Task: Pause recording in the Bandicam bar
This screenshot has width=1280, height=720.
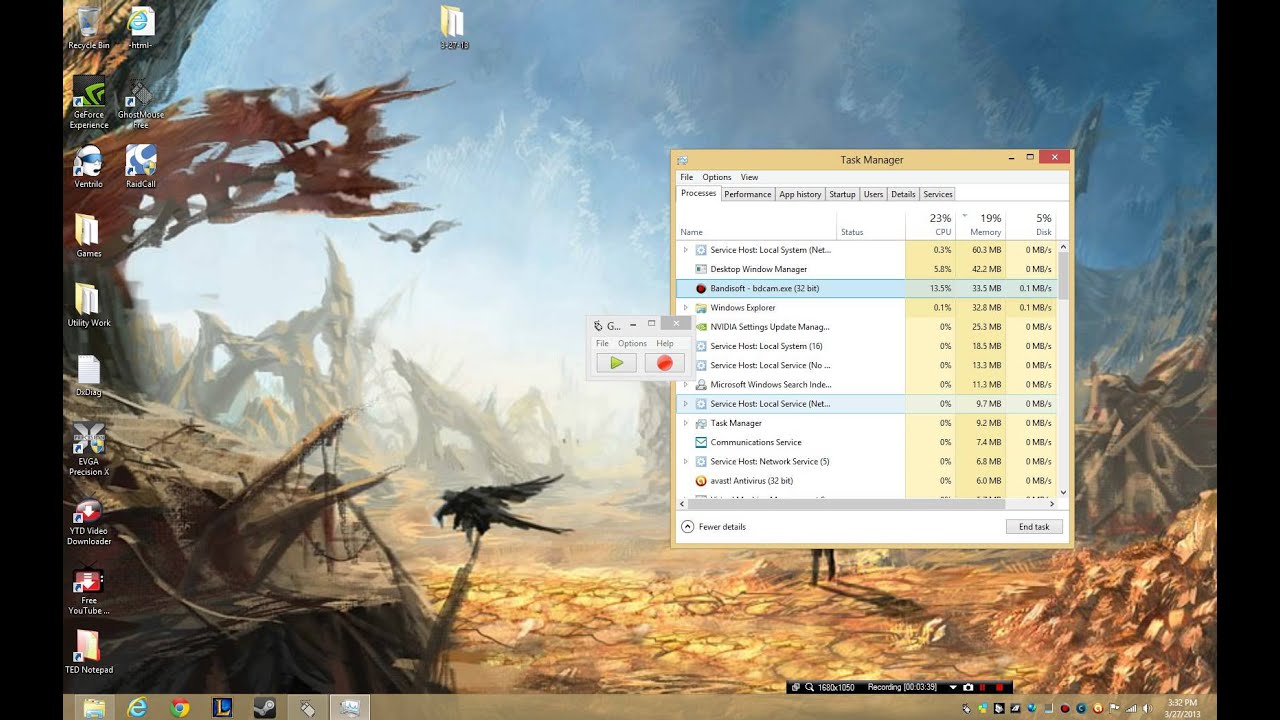Action: point(982,688)
